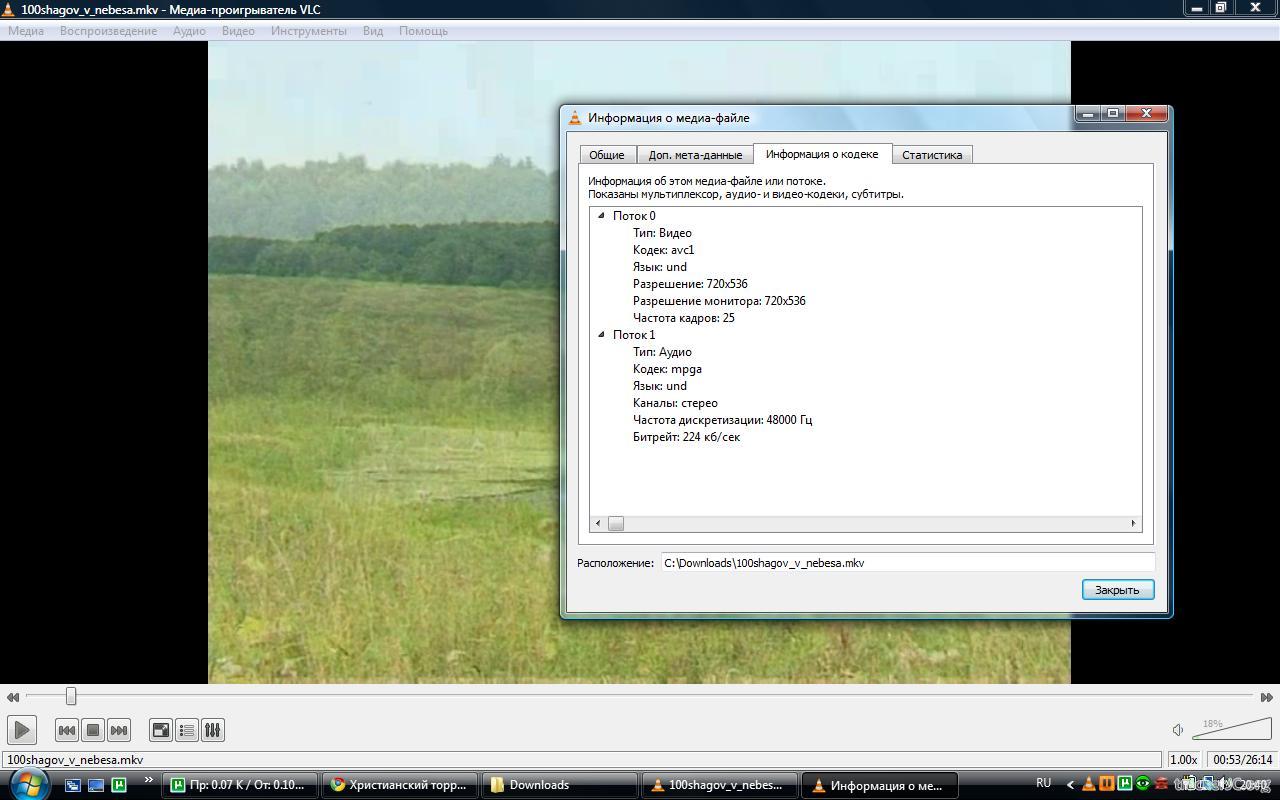1280x800 pixels.
Task: Click the previous track button
Action: click(x=67, y=730)
